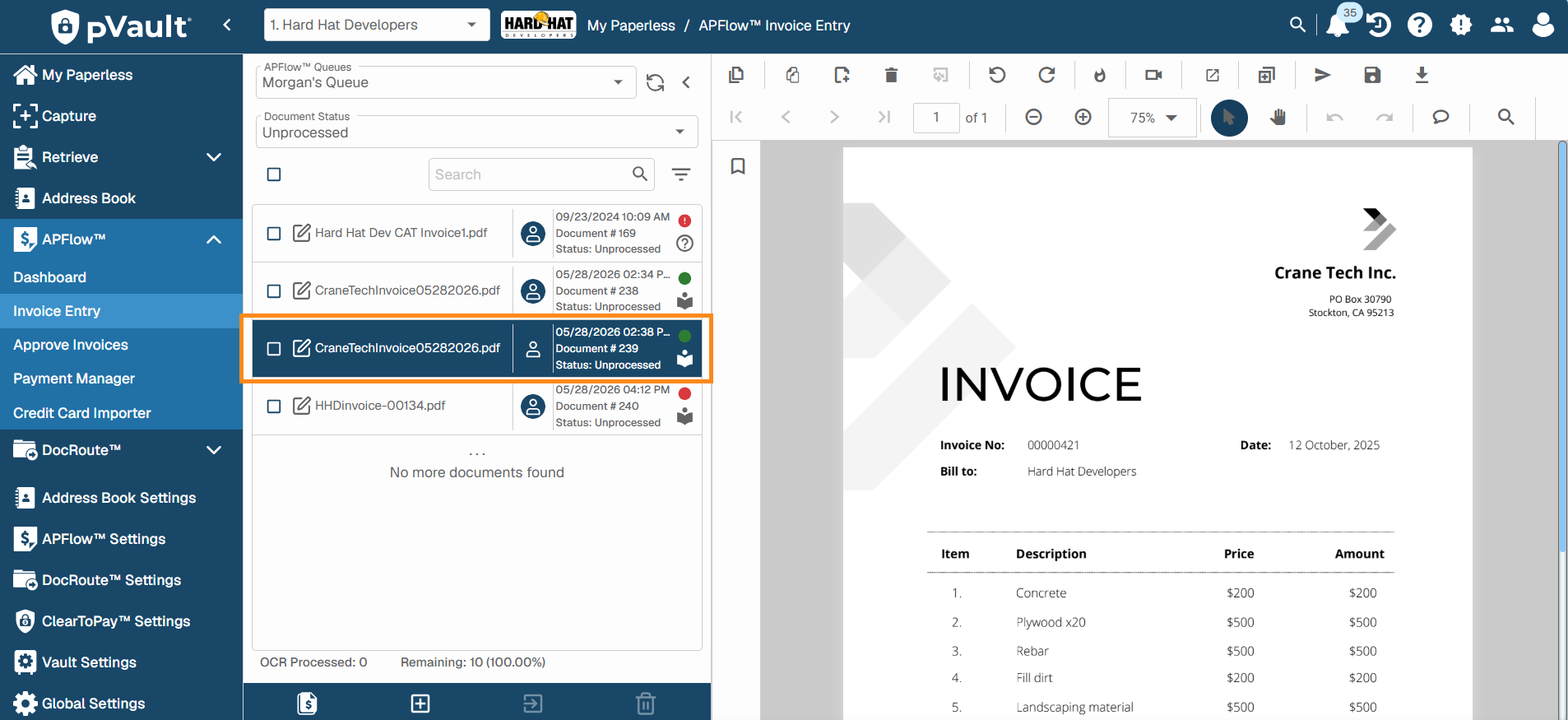
Task: Open the user profile icon
Action: point(1543,26)
